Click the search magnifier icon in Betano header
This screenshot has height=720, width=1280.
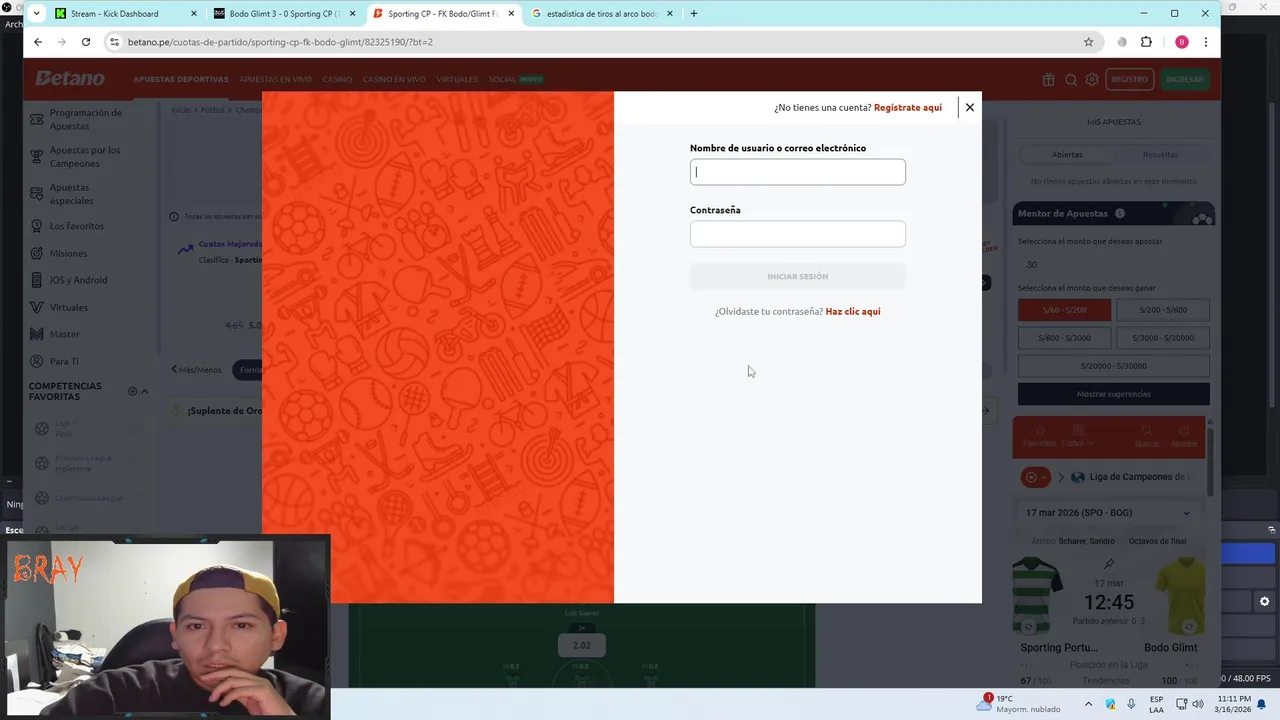tap(1070, 79)
